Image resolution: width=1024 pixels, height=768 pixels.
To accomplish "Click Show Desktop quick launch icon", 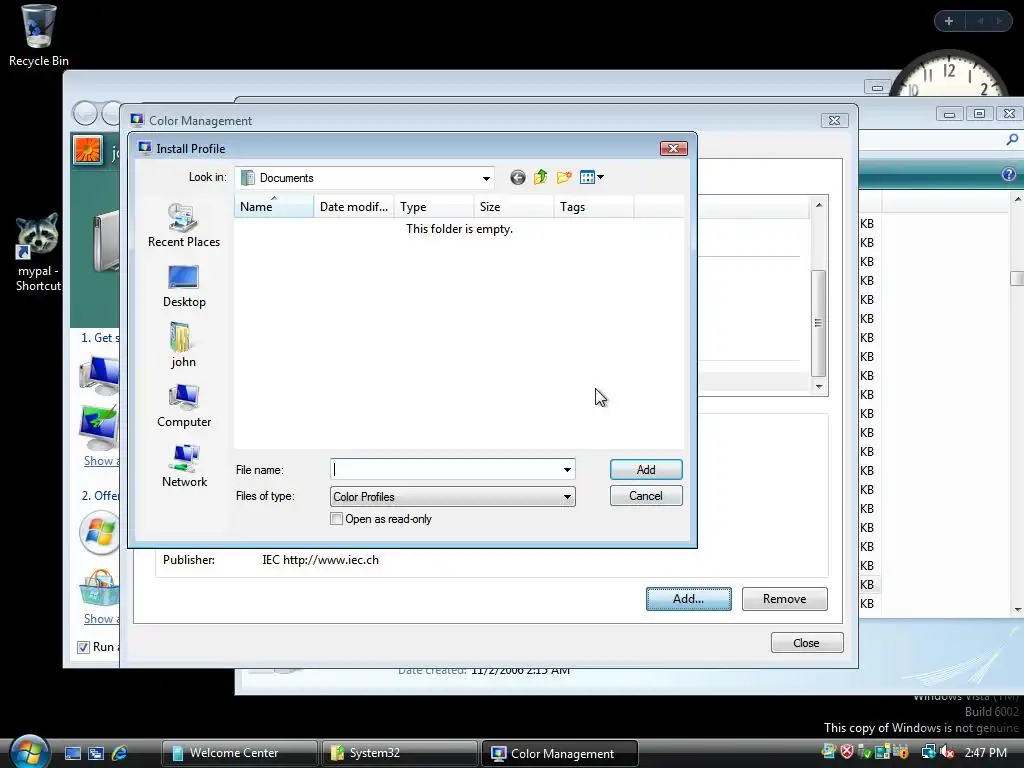I will click(x=72, y=753).
